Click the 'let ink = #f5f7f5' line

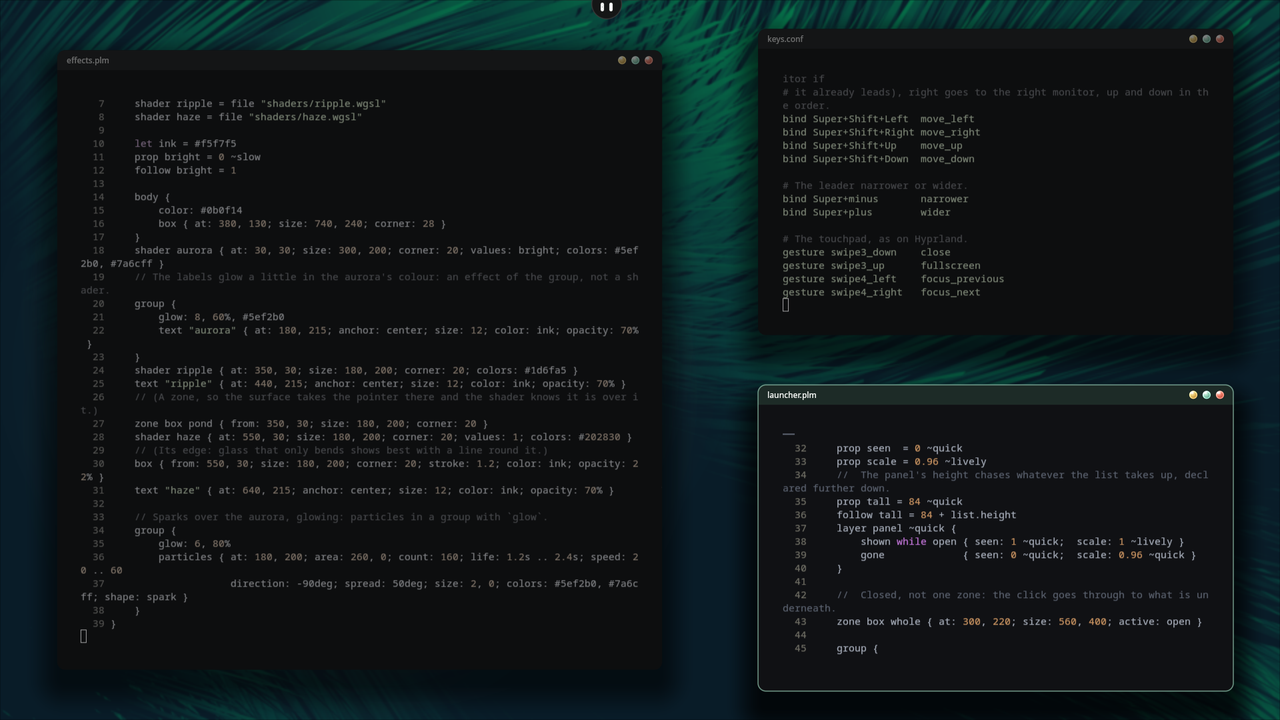186,144
